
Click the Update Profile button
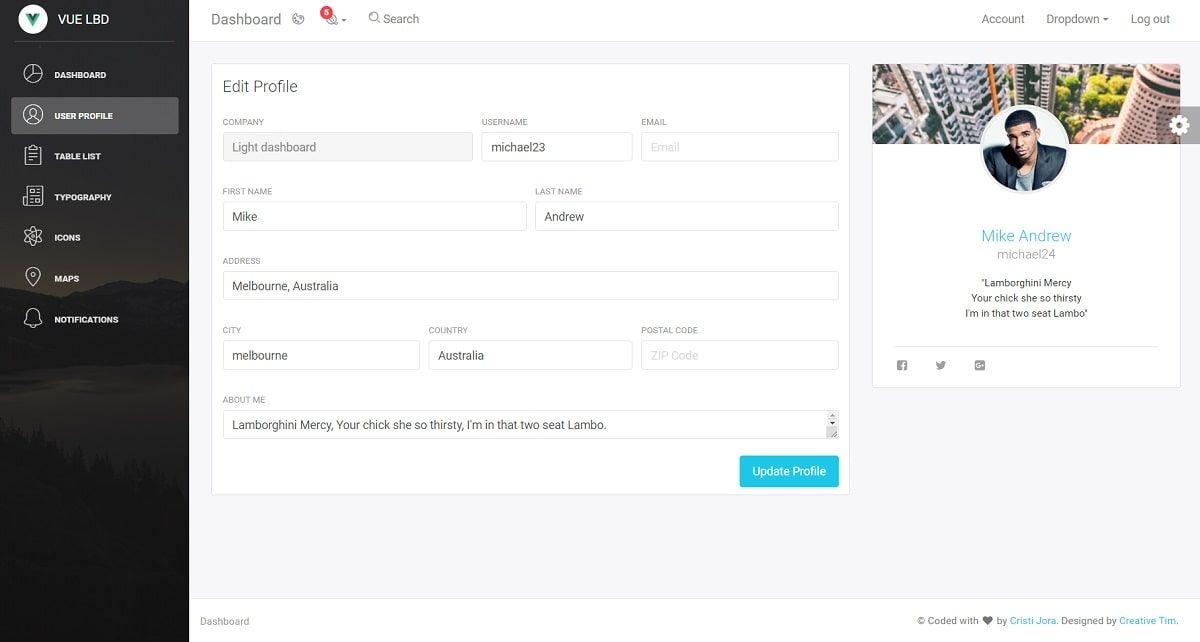[789, 470]
